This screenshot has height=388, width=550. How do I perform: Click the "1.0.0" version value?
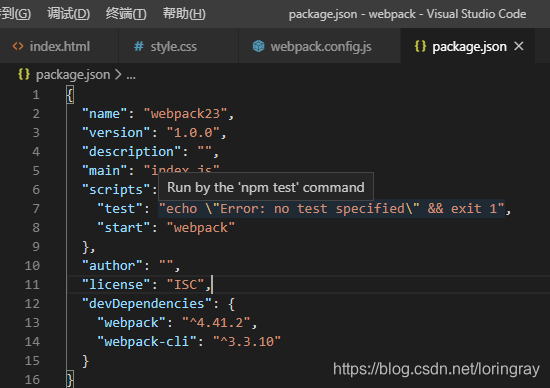[x=193, y=133]
